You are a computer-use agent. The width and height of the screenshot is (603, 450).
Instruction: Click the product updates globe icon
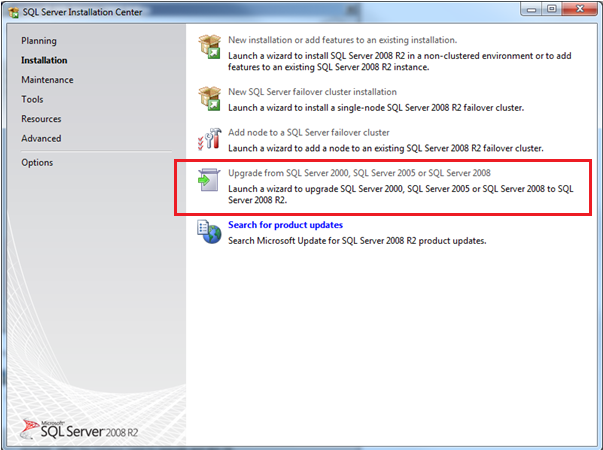point(209,232)
